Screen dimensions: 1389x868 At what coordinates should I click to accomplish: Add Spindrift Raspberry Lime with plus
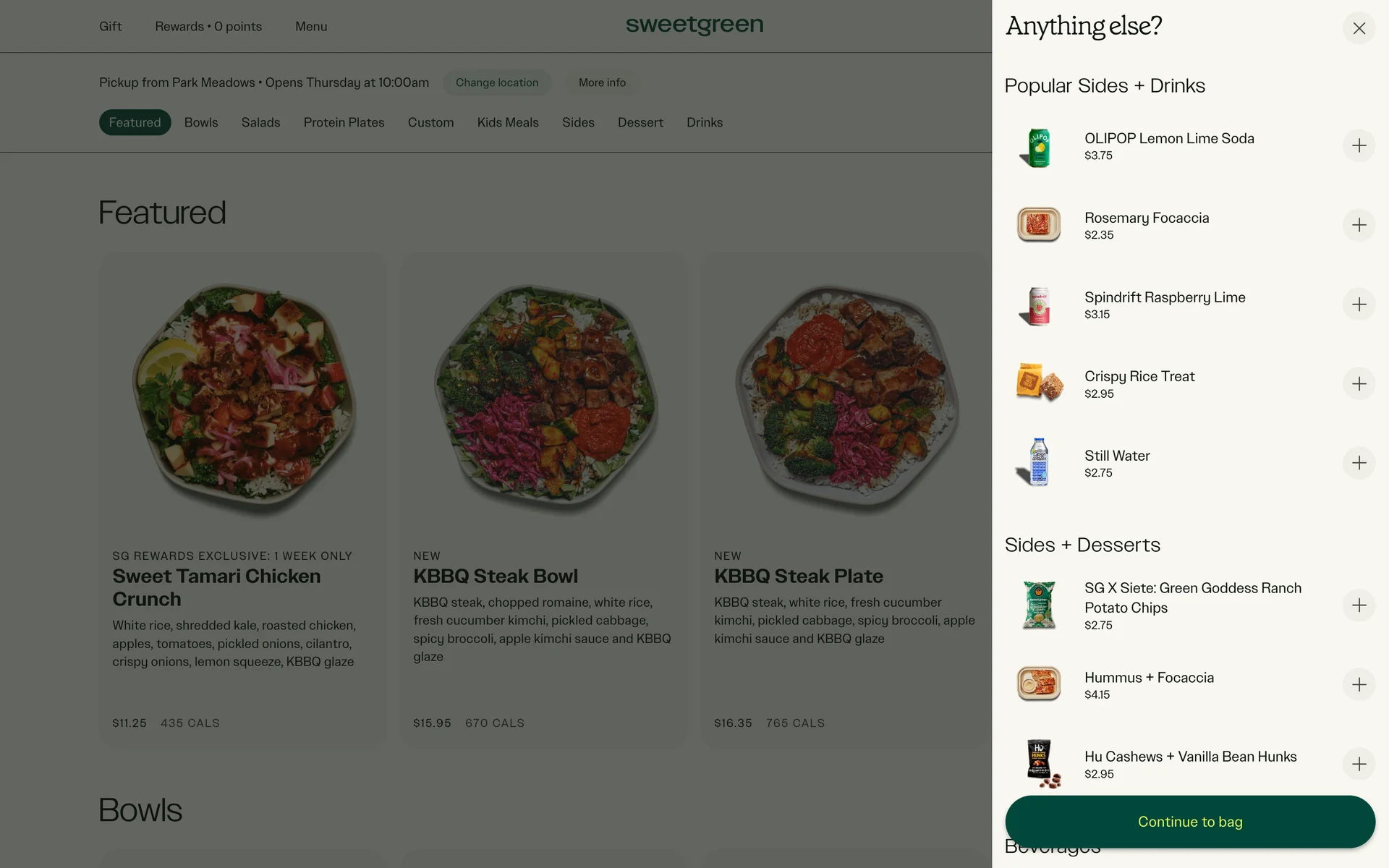[1359, 305]
